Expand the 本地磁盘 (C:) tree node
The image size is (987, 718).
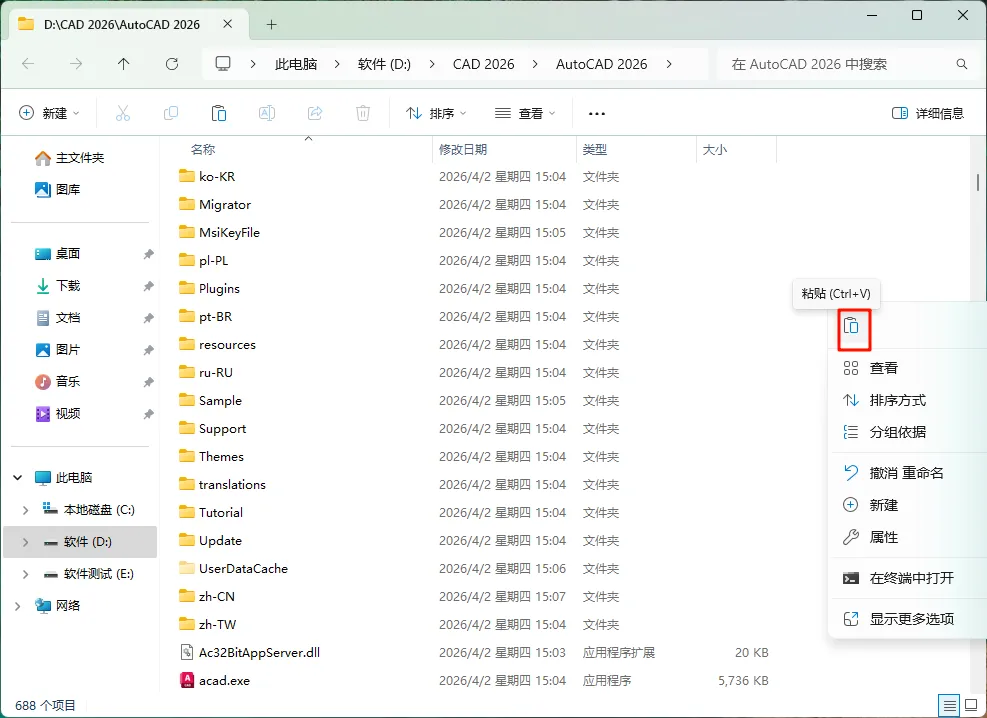25,510
